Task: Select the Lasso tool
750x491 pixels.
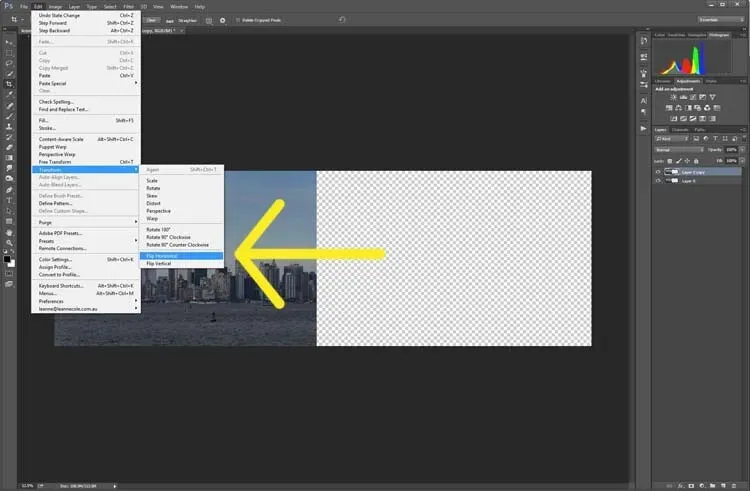Action: point(9,63)
